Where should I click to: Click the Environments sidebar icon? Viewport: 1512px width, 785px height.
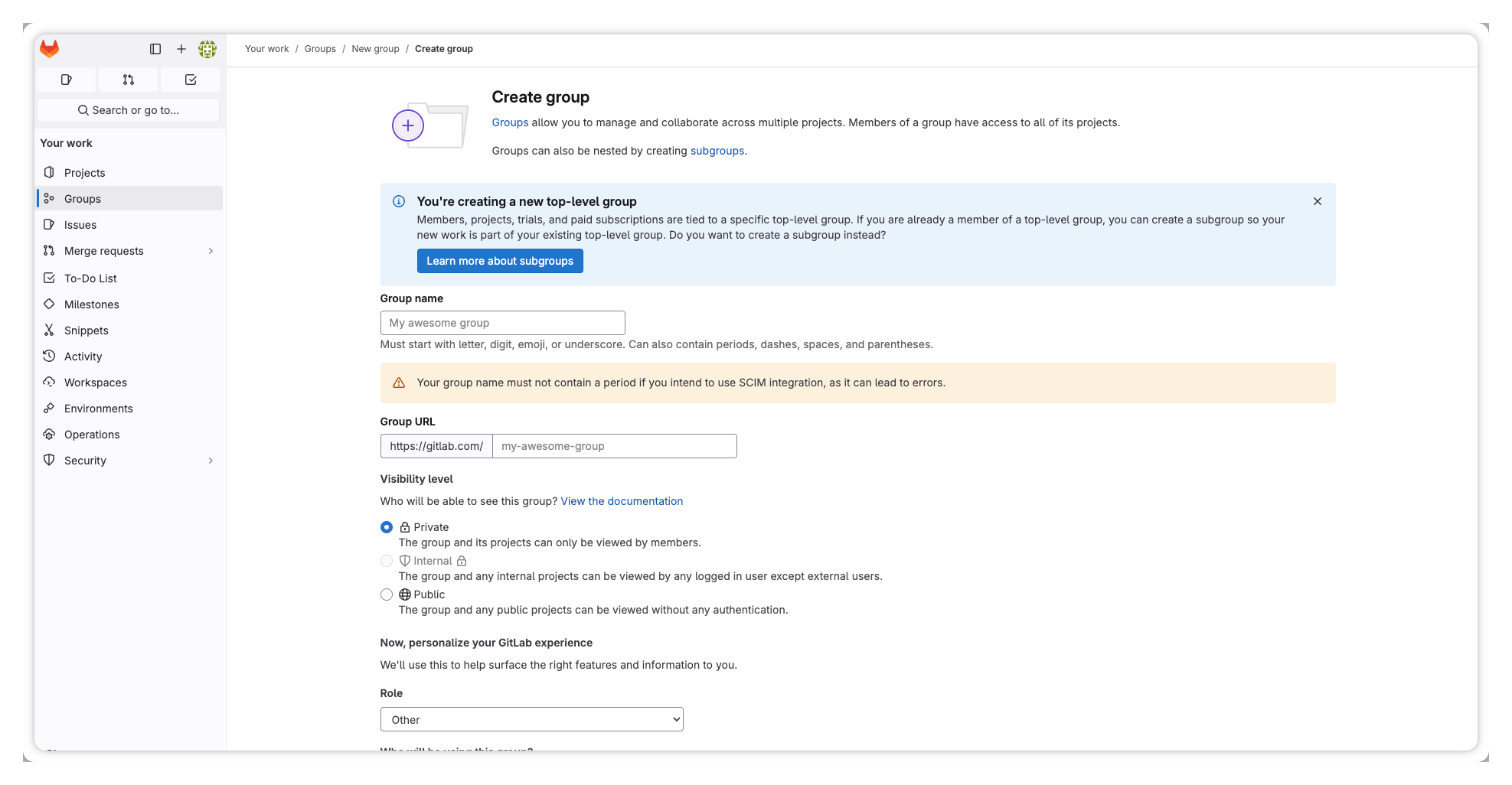[49, 409]
